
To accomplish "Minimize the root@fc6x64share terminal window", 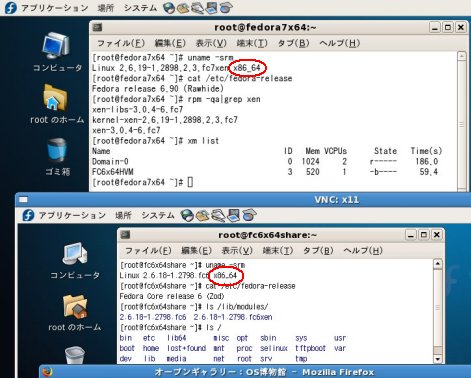I will [x=411, y=235].
